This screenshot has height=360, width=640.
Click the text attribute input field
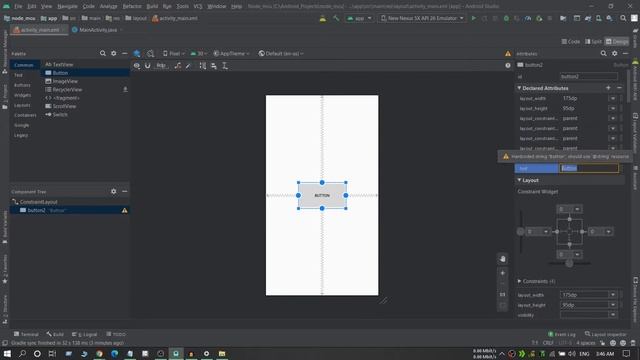click(589, 168)
